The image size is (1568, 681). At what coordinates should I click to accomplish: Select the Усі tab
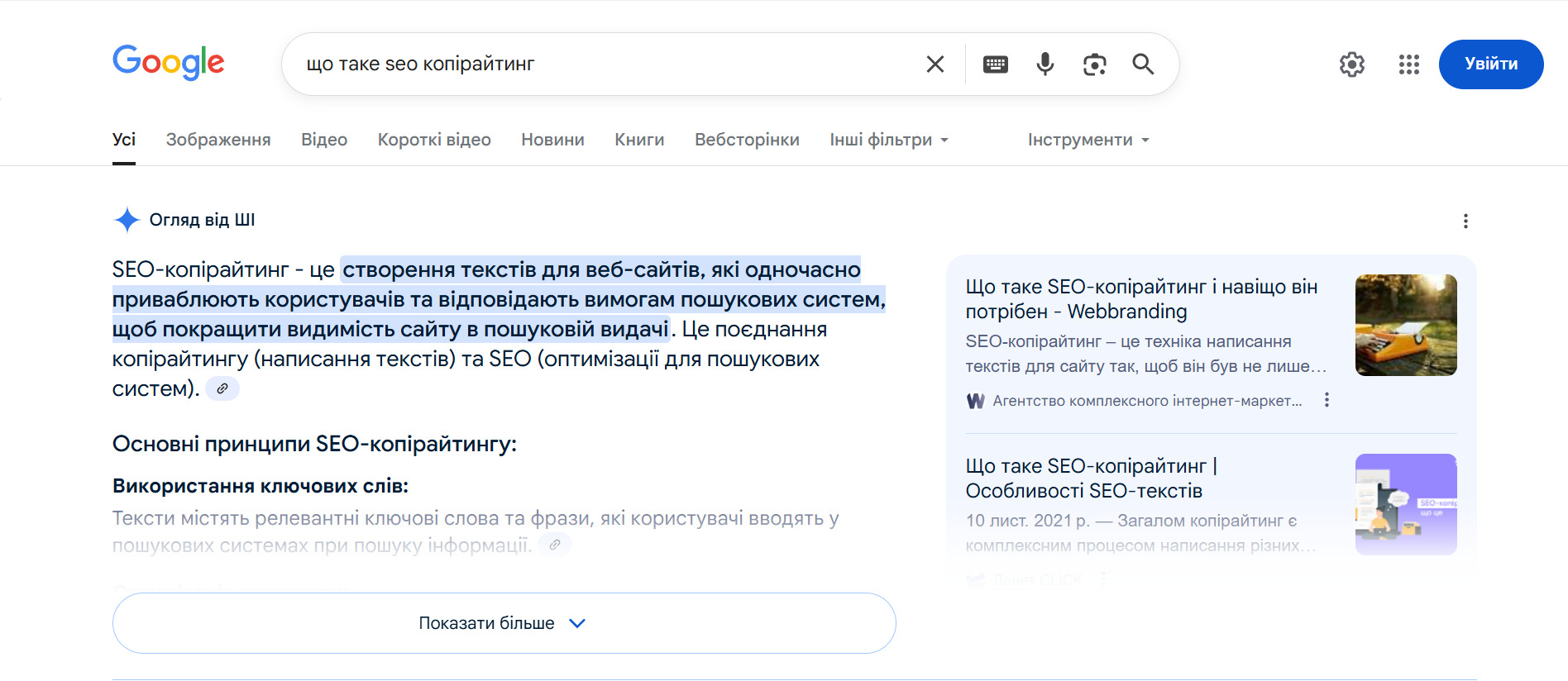[x=124, y=140]
